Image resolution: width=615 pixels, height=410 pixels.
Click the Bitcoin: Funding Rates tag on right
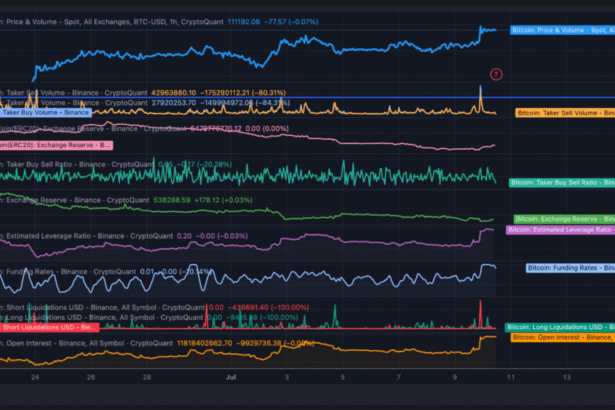(x=568, y=268)
